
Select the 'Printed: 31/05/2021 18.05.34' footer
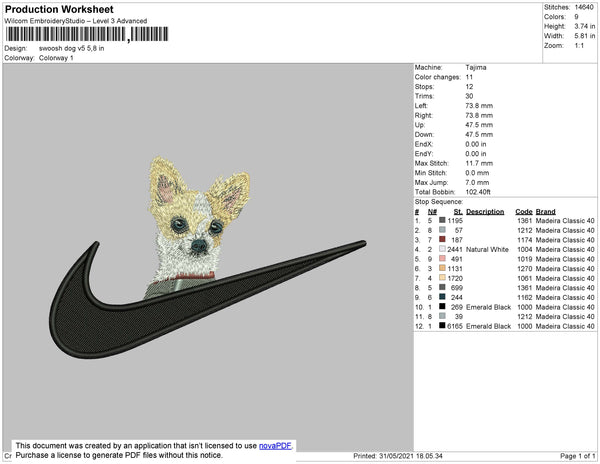point(398,456)
